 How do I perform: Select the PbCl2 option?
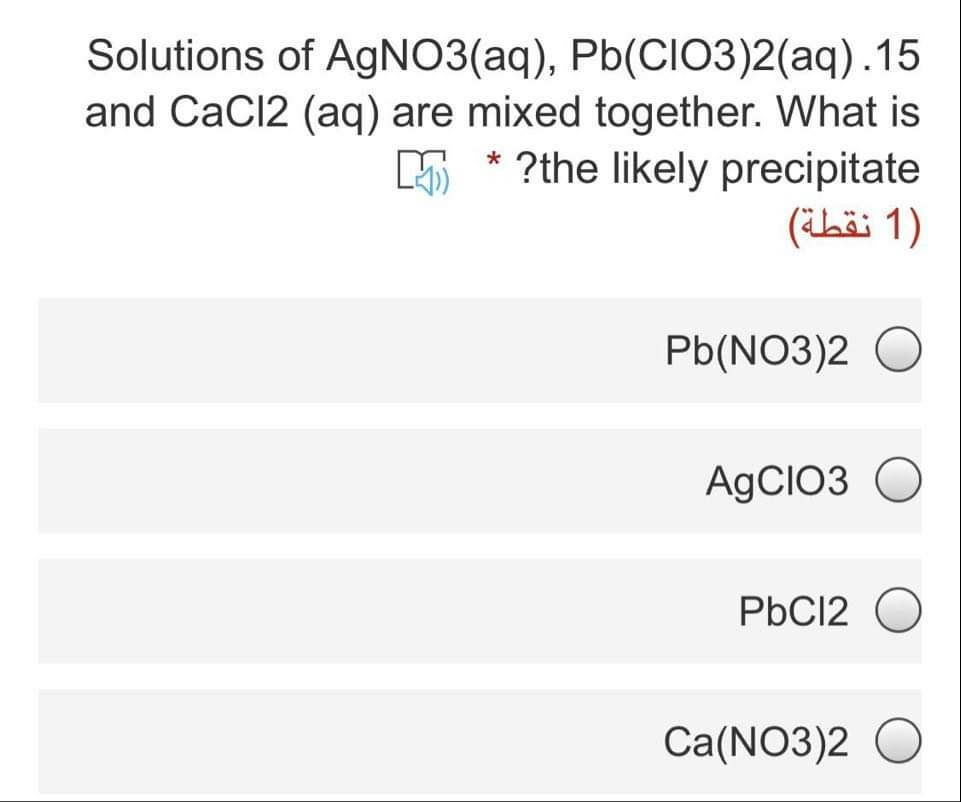pos(898,610)
